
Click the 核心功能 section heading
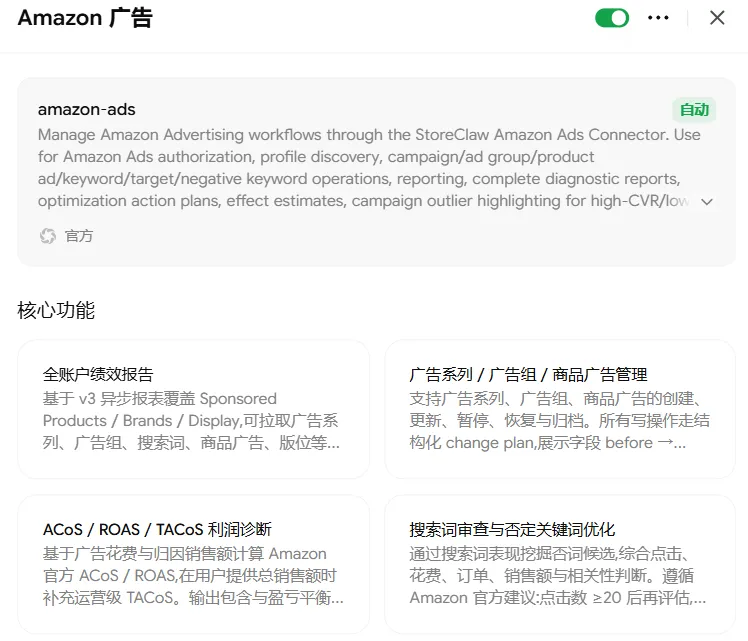pos(56,310)
